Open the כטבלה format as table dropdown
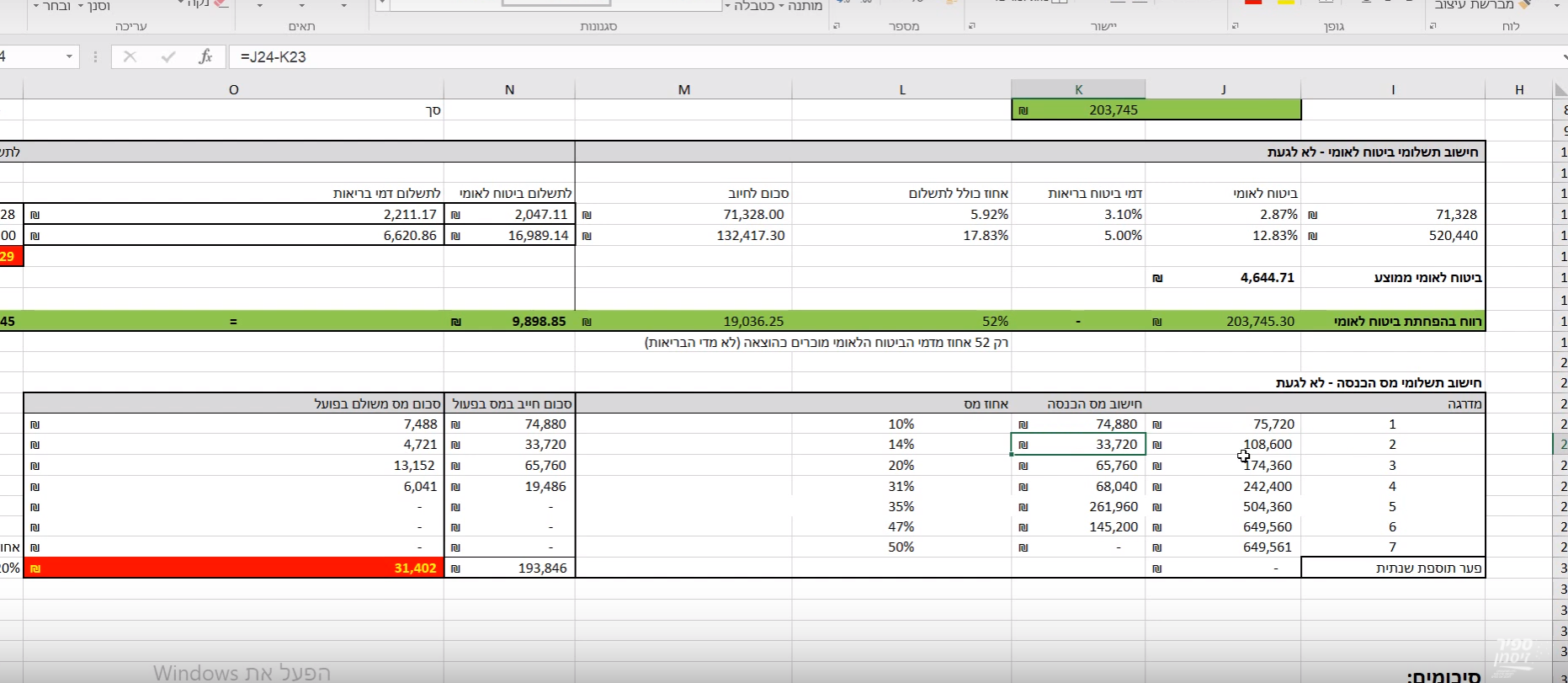The height and width of the screenshot is (683, 1568). (757, 6)
